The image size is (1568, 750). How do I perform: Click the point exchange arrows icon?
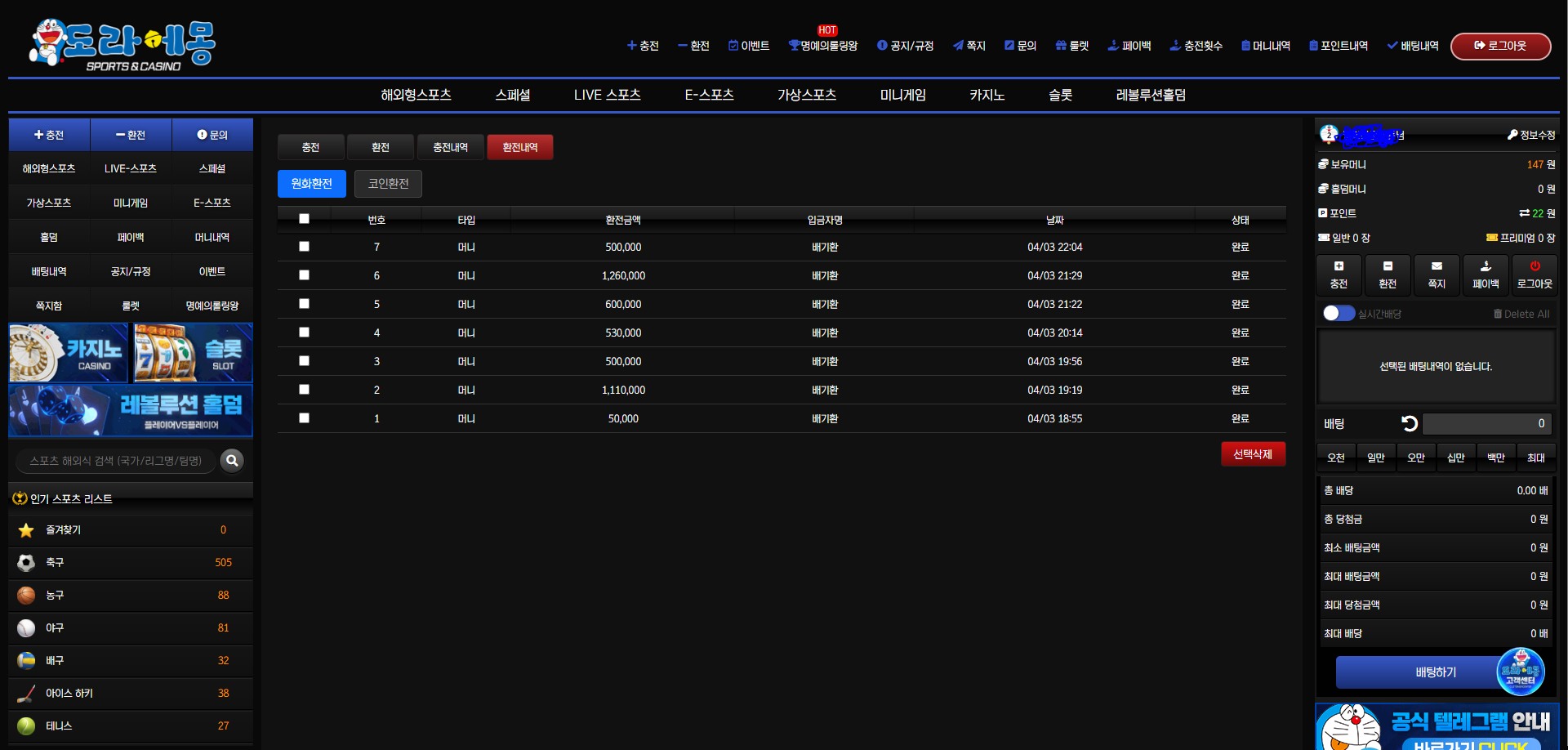1524,213
